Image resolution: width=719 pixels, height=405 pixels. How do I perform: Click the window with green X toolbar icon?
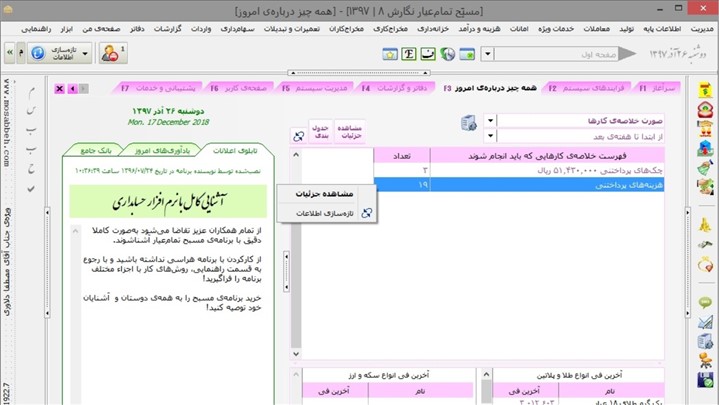coord(467,54)
